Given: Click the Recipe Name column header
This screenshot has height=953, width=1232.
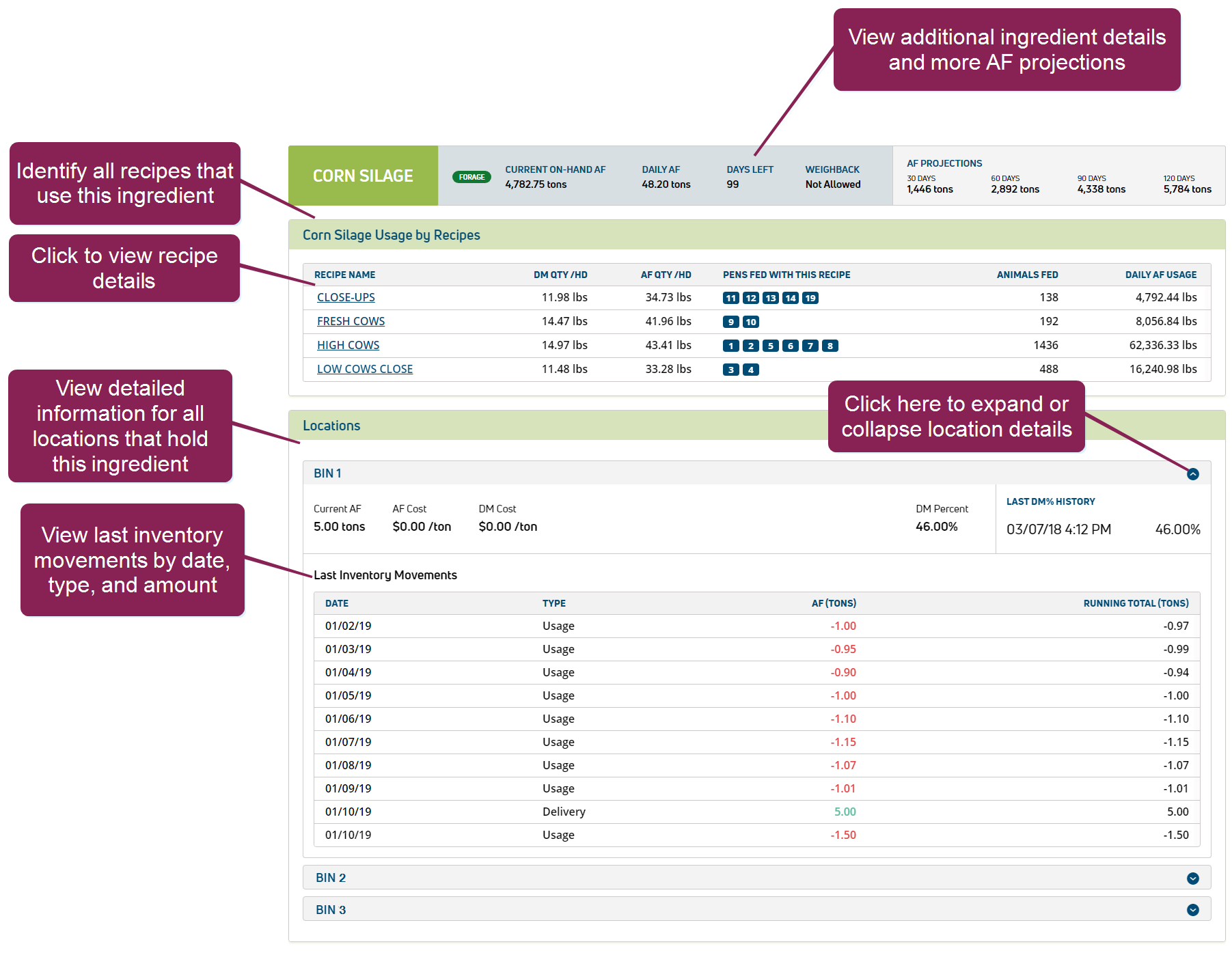Looking at the screenshot, I should [x=344, y=275].
